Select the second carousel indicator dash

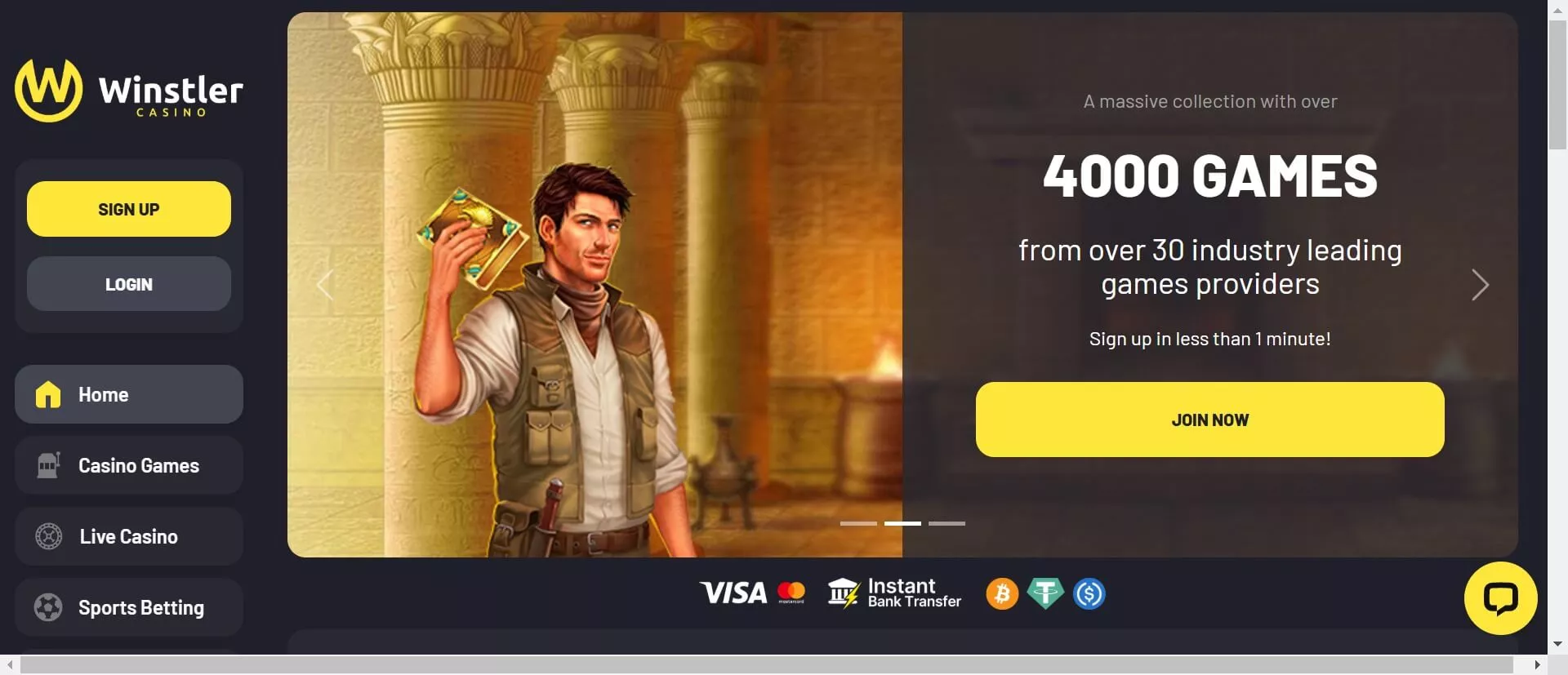902,523
